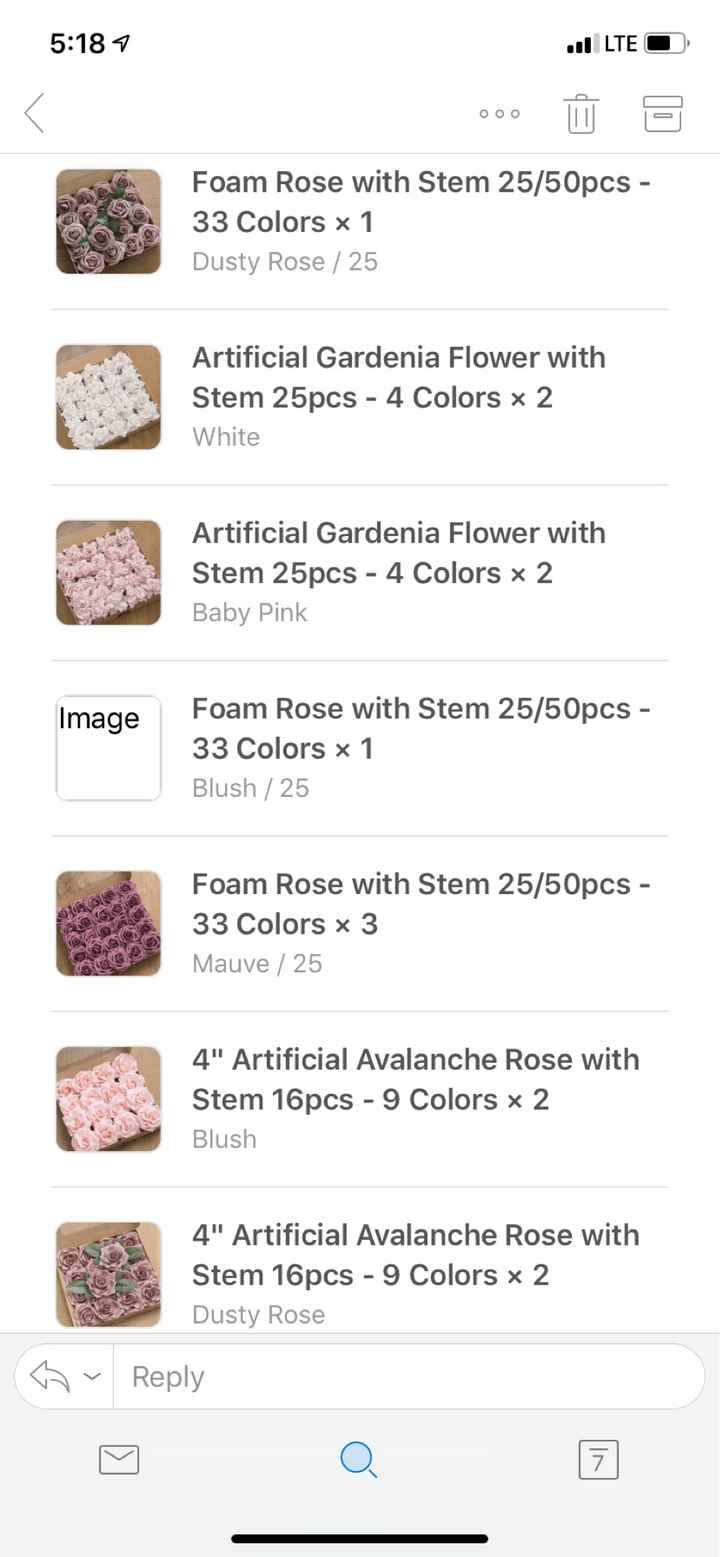The image size is (720, 1557).
Task: Archive this email with archive icon
Action: tap(662, 114)
